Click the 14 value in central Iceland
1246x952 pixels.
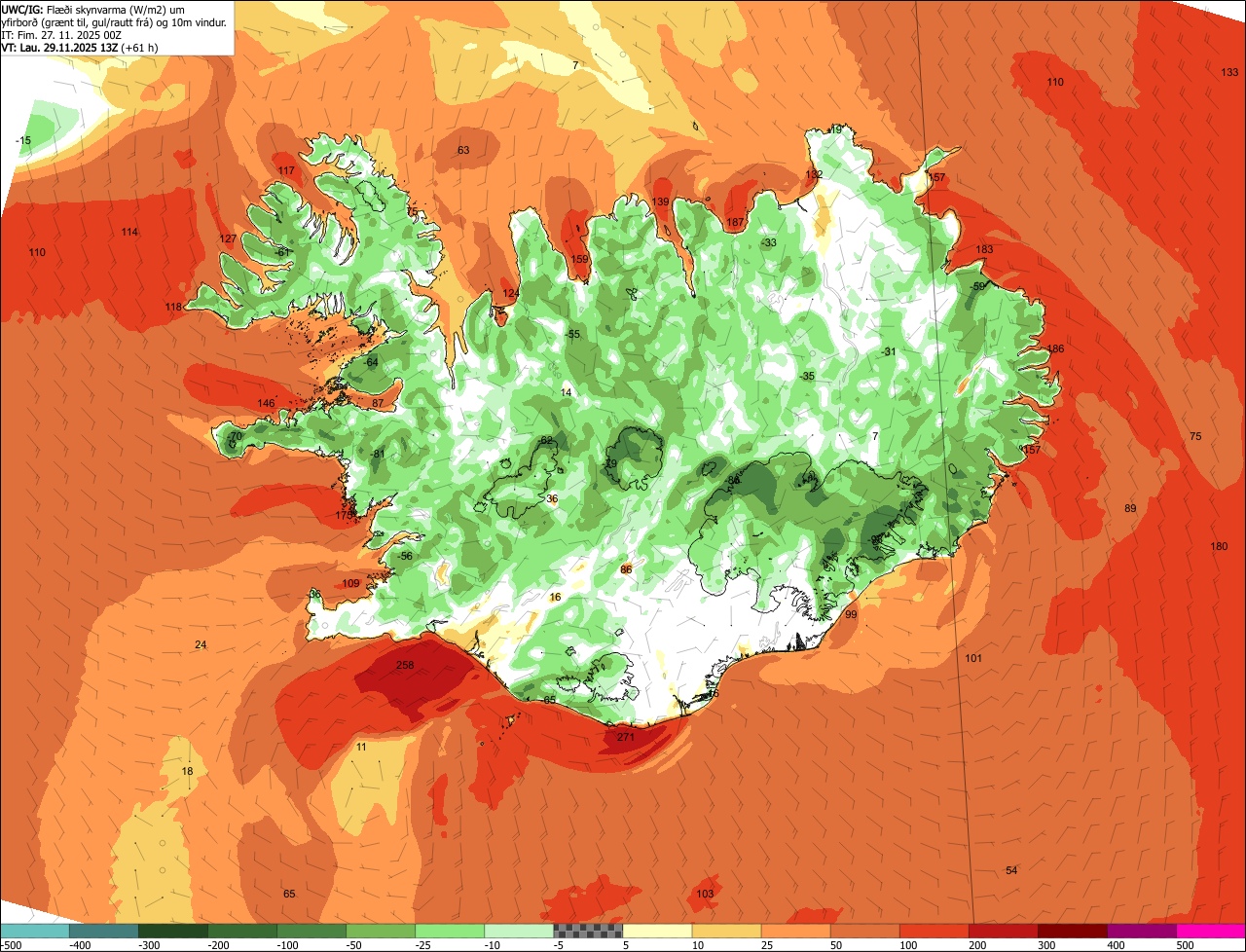pyautogui.click(x=567, y=392)
